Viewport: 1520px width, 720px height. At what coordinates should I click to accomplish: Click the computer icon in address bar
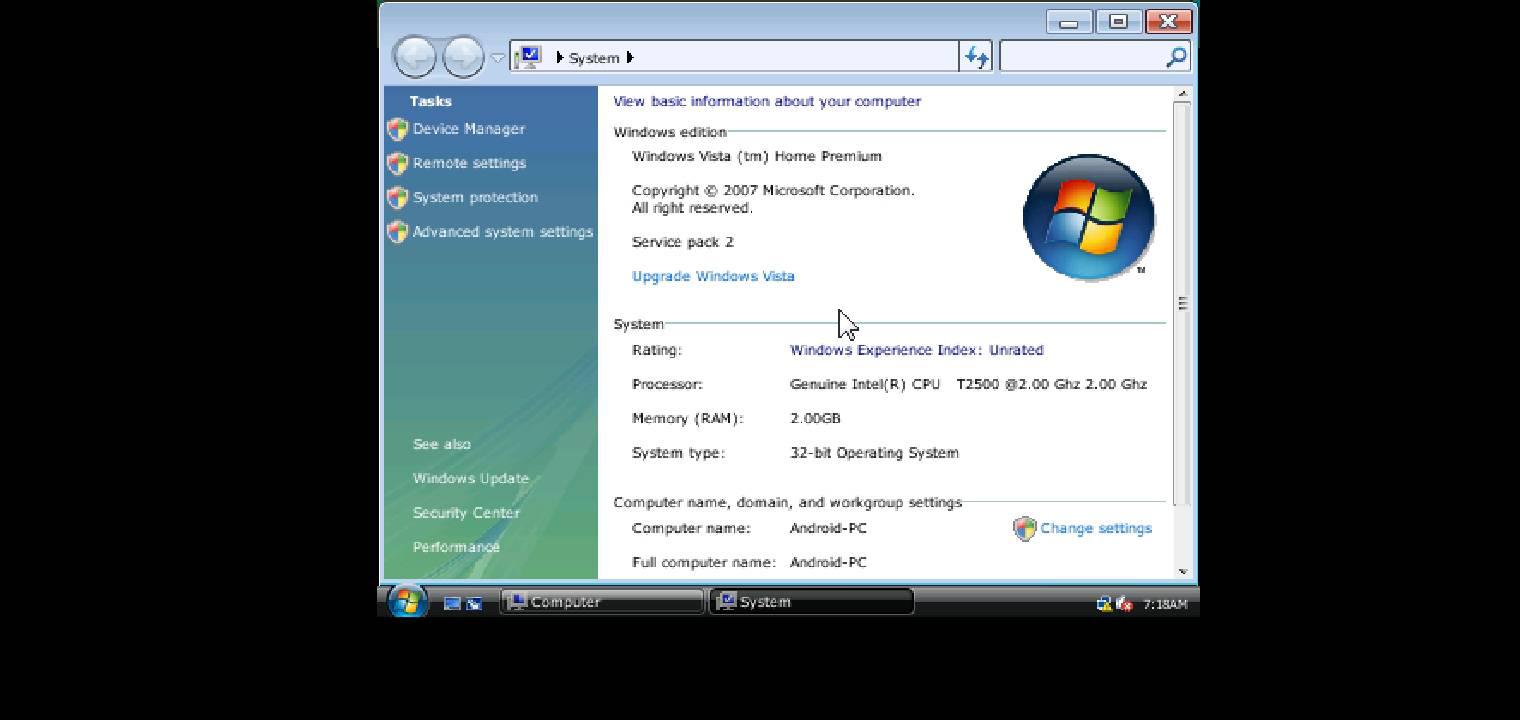pyautogui.click(x=530, y=57)
